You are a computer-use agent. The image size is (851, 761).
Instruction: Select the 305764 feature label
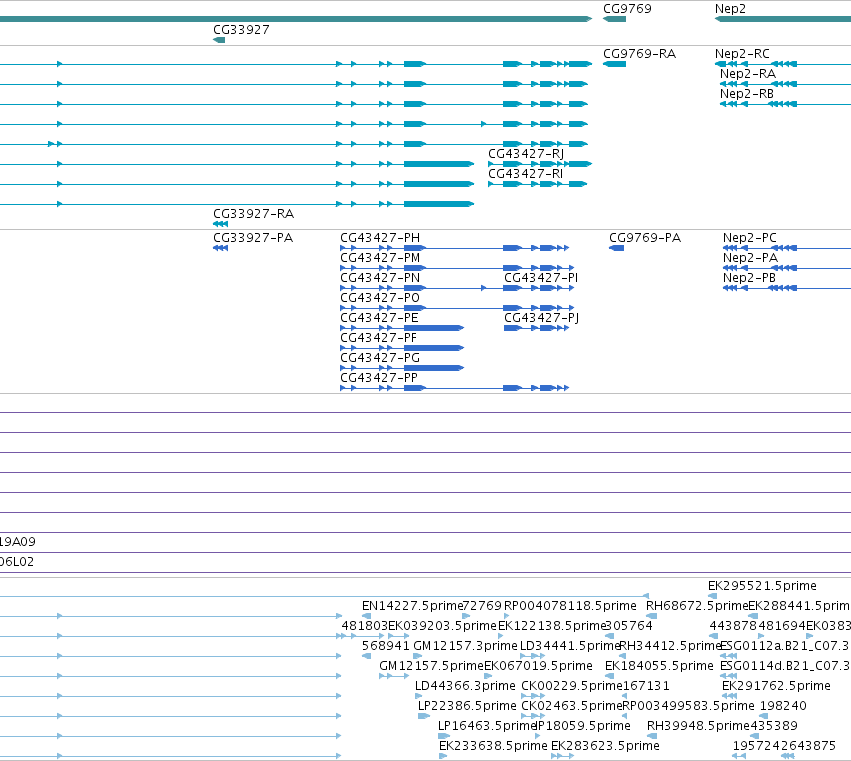tap(628, 626)
